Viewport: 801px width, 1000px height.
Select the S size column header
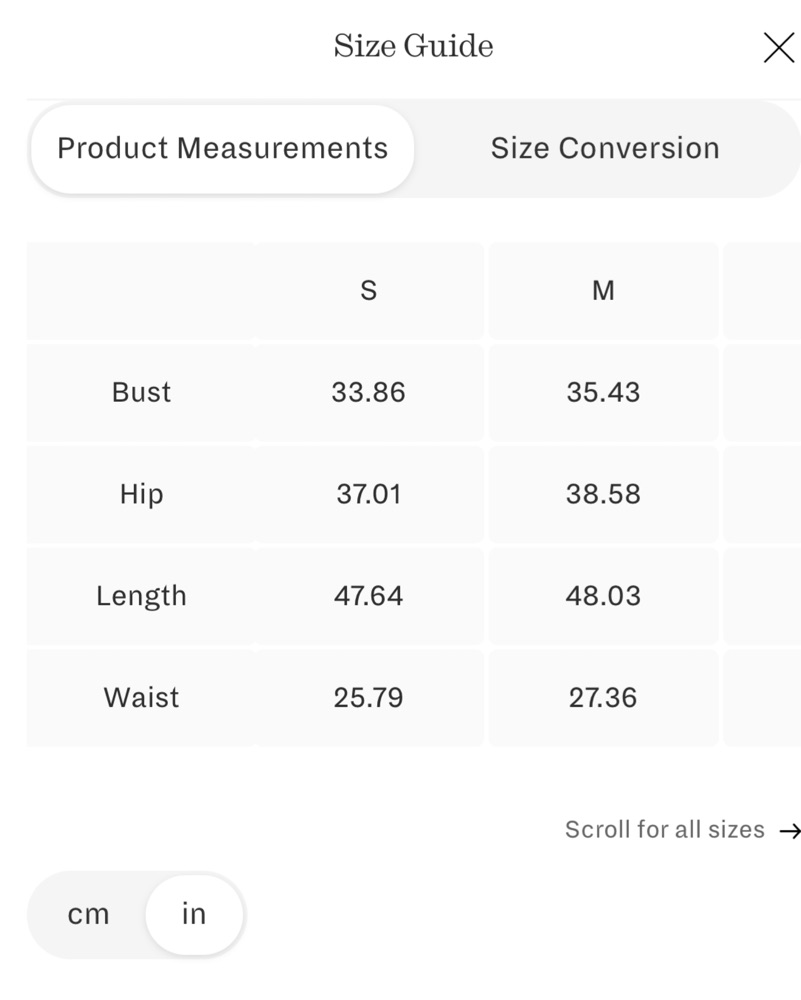(x=369, y=291)
